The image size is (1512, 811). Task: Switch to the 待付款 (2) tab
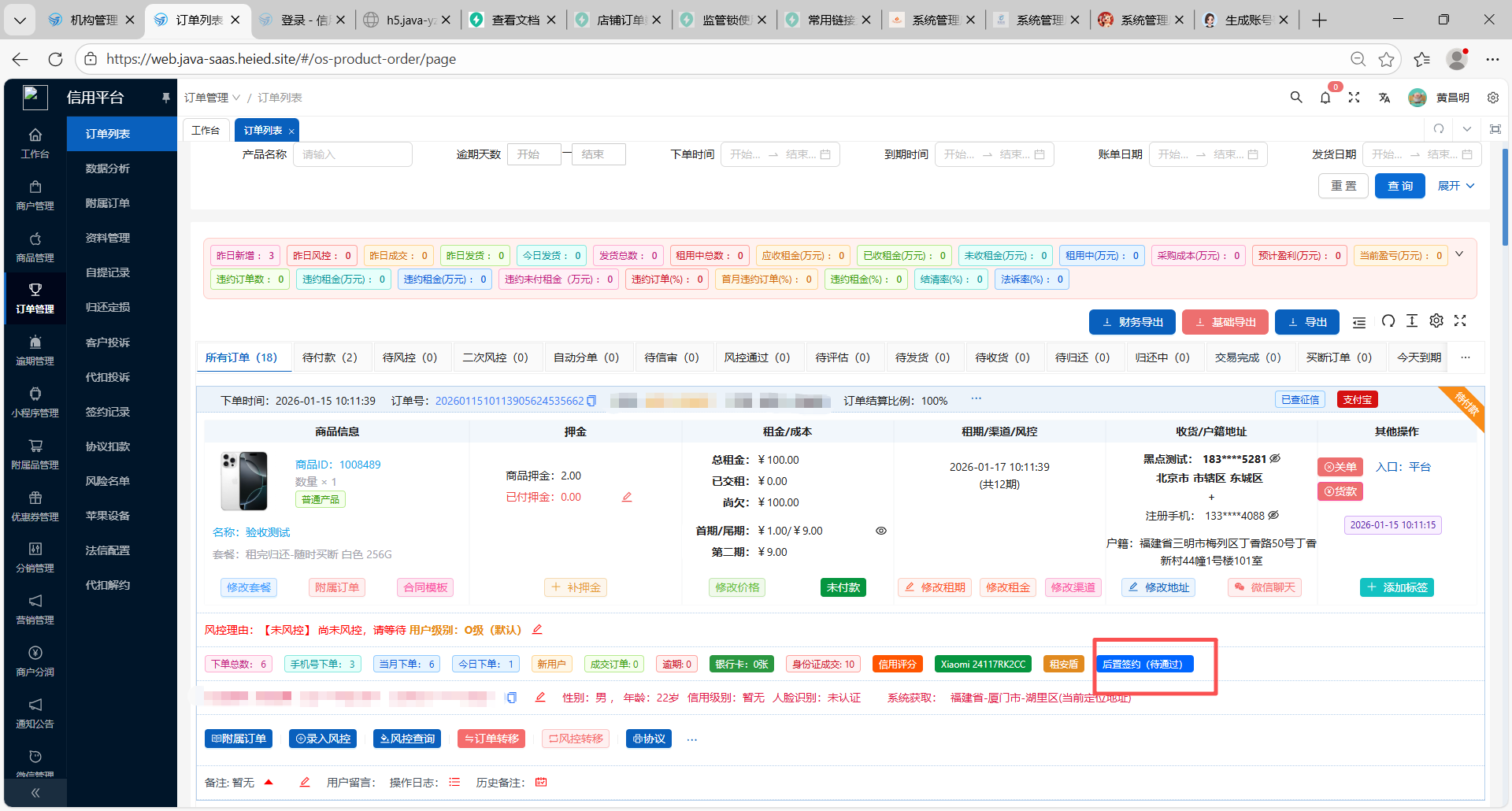point(329,357)
